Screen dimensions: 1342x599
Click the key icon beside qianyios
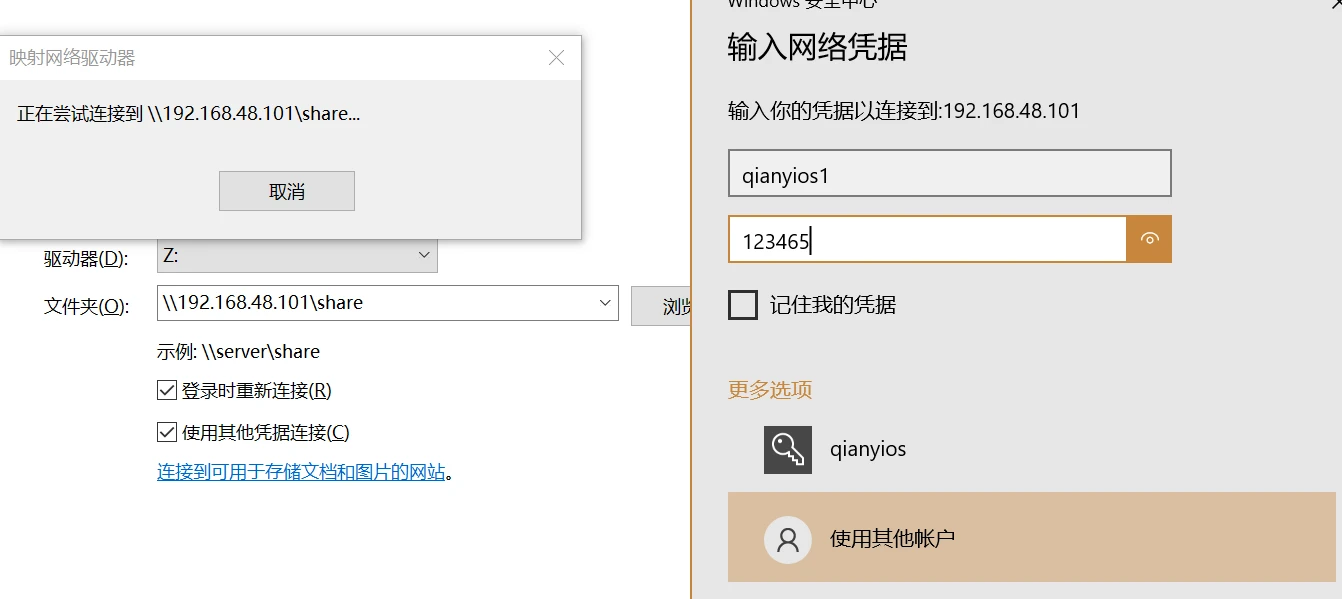pos(787,450)
